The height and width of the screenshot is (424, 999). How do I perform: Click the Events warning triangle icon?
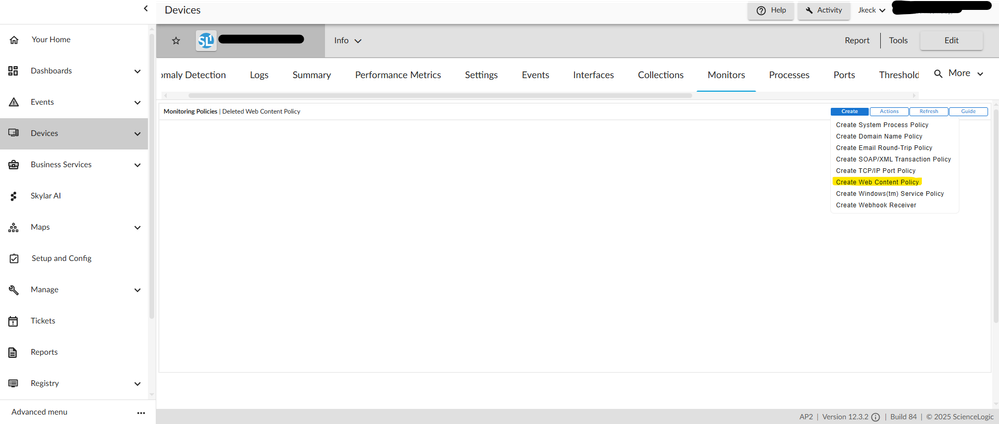click(13, 102)
